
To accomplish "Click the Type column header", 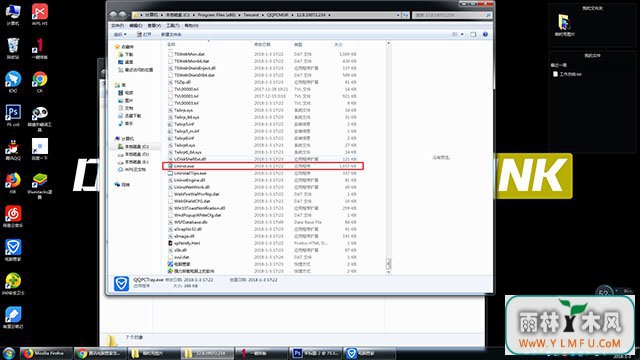I will point(313,44).
